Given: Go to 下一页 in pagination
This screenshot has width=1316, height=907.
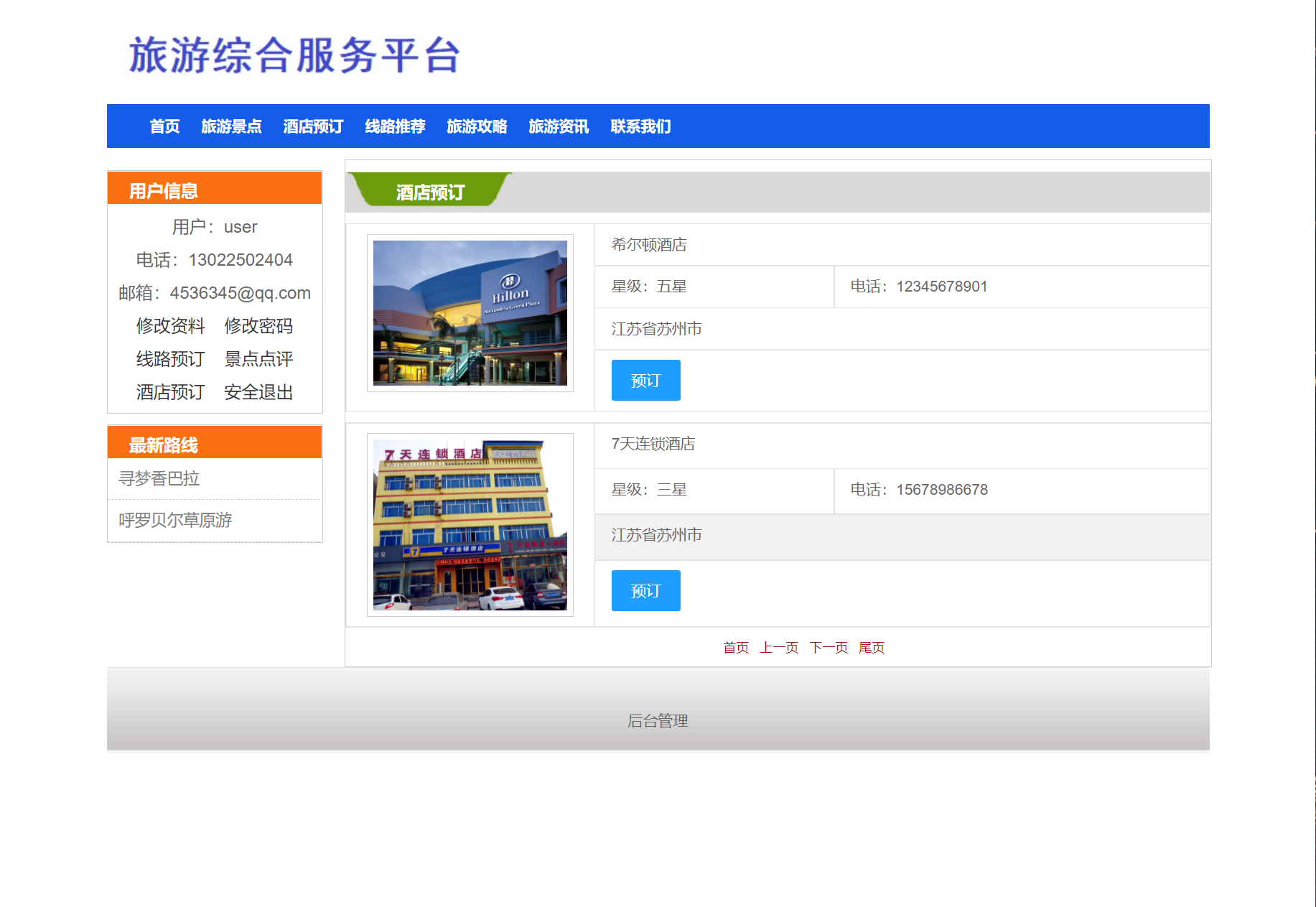Looking at the screenshot, I should (x=829, y=647).
